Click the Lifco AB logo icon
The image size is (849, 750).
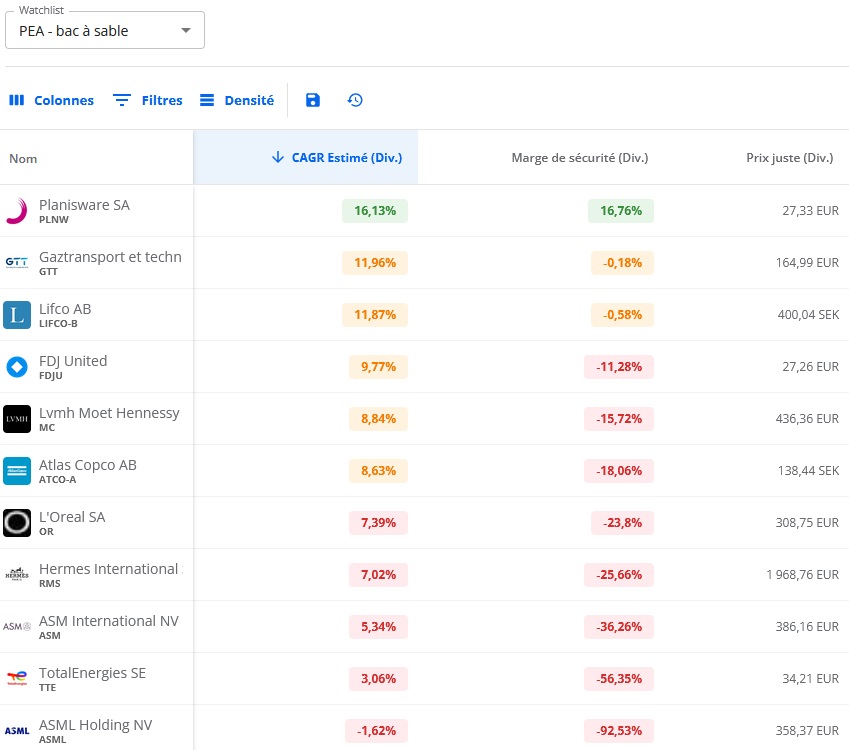tap(17, 315)
